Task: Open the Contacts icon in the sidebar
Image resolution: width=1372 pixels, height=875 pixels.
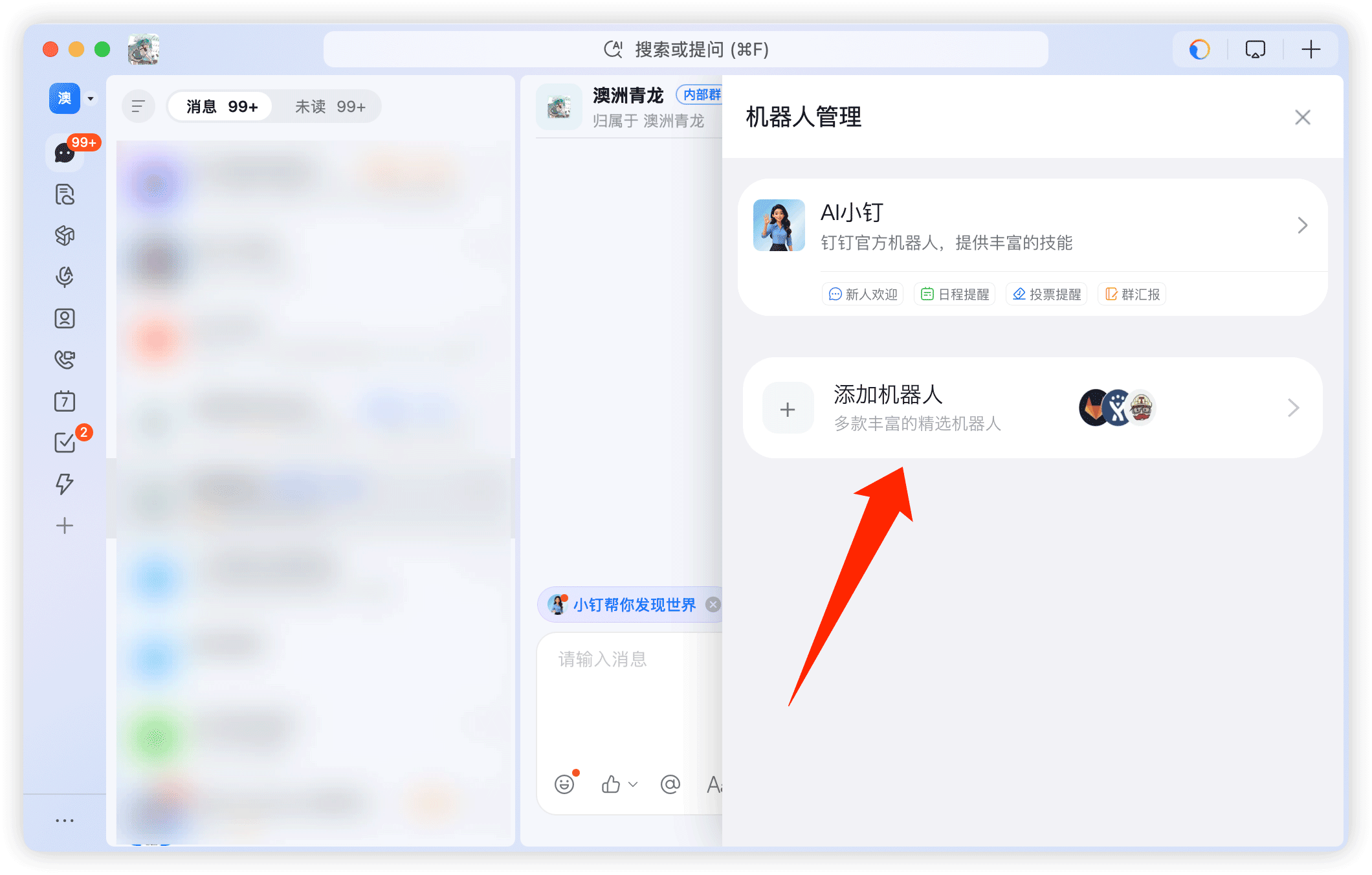Action: click(x=65, y=318)
